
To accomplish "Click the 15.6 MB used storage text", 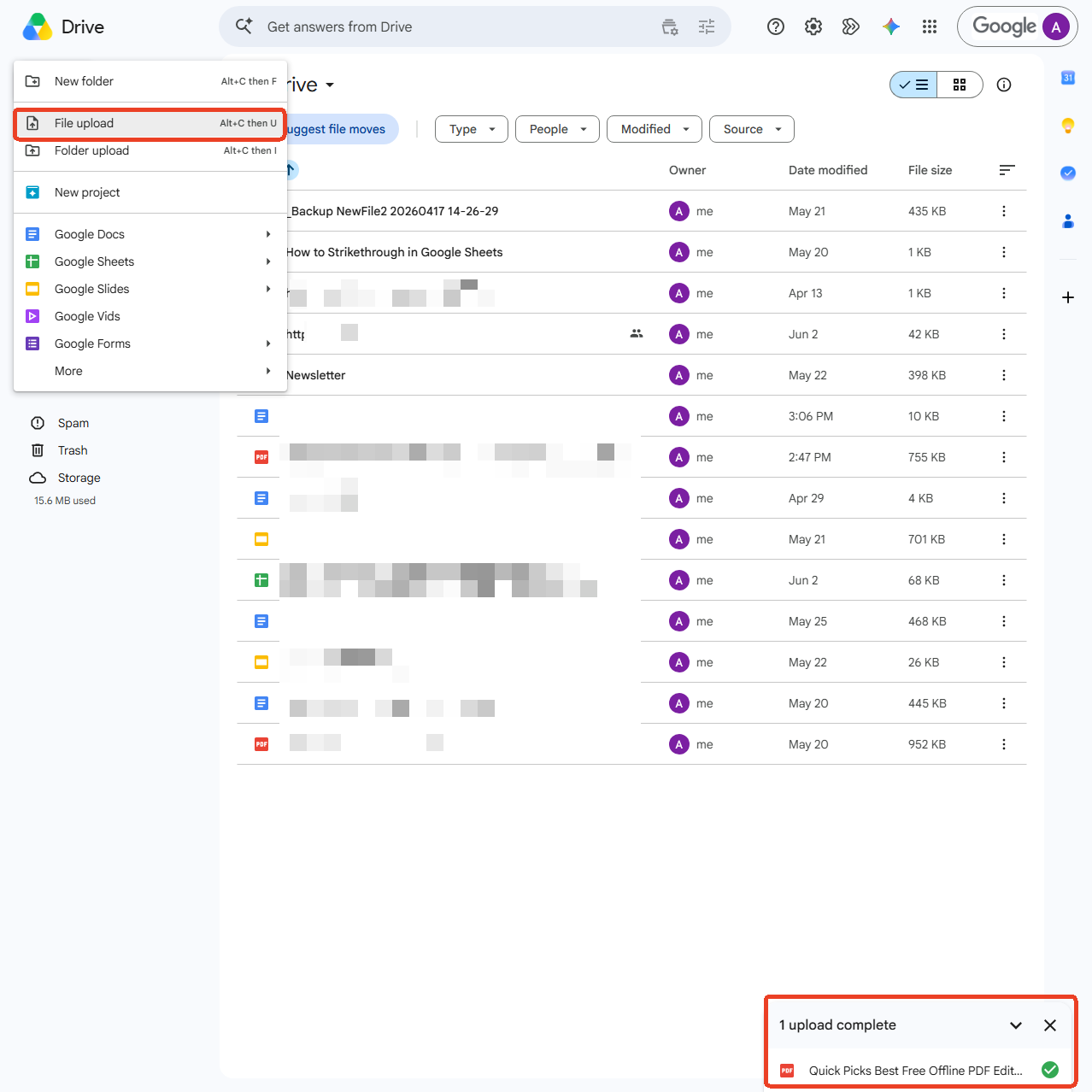I will coord(65,501).
